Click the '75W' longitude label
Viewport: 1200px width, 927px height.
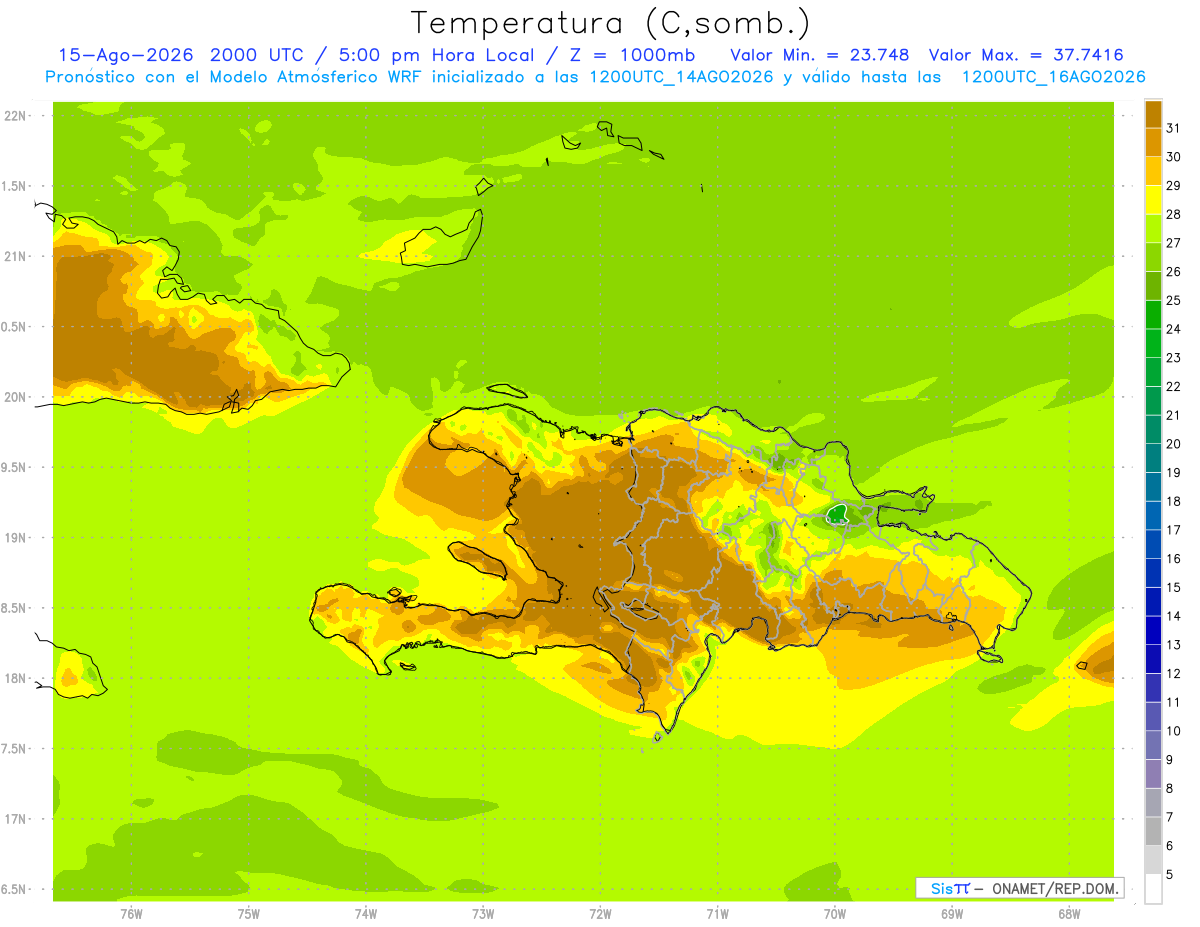(248, 913)
